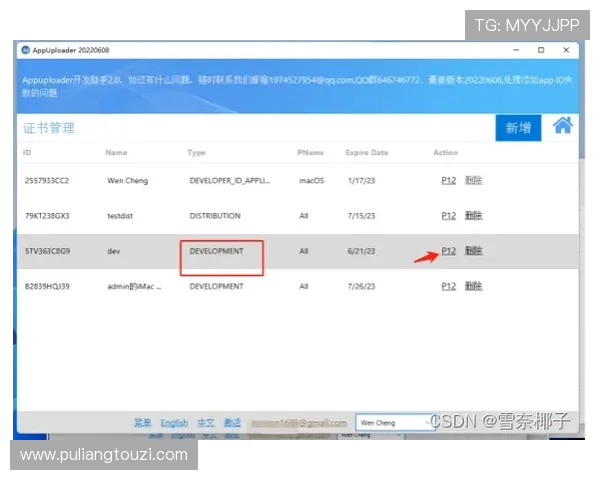Screen dimensions: 600x480
Task: Click the 新增 button
Action: [518, 128]
